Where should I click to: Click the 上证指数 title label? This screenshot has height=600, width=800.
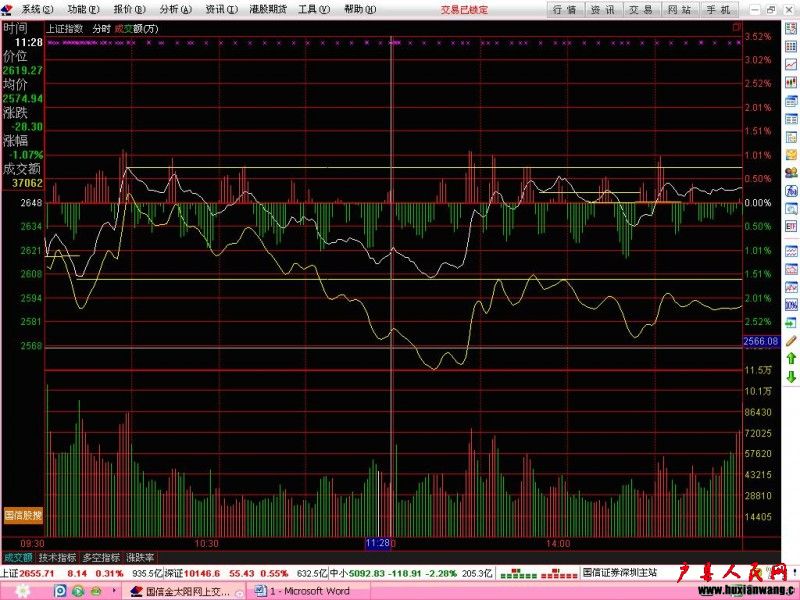click(65, 29)
